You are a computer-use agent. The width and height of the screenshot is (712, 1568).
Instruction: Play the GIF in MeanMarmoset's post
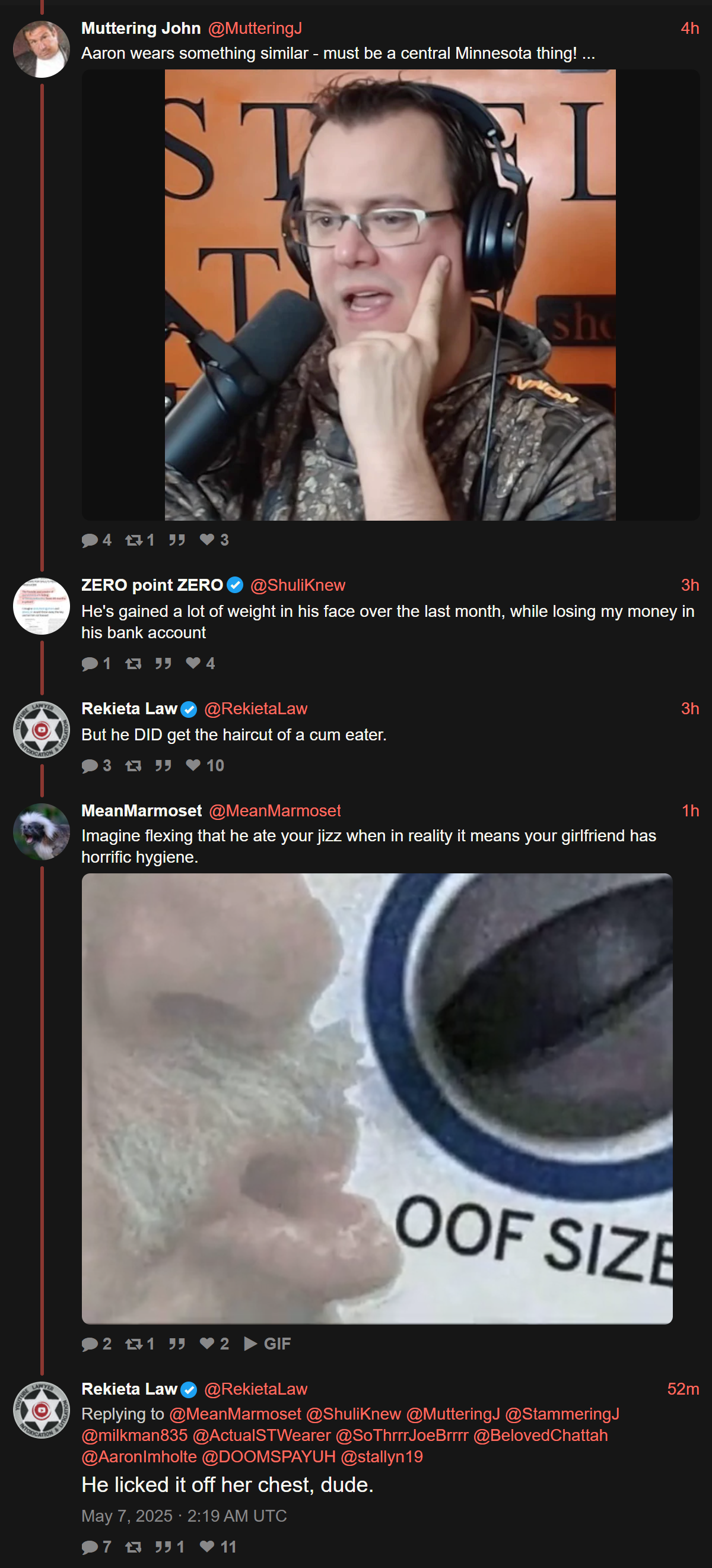(x=267, y=1344)
